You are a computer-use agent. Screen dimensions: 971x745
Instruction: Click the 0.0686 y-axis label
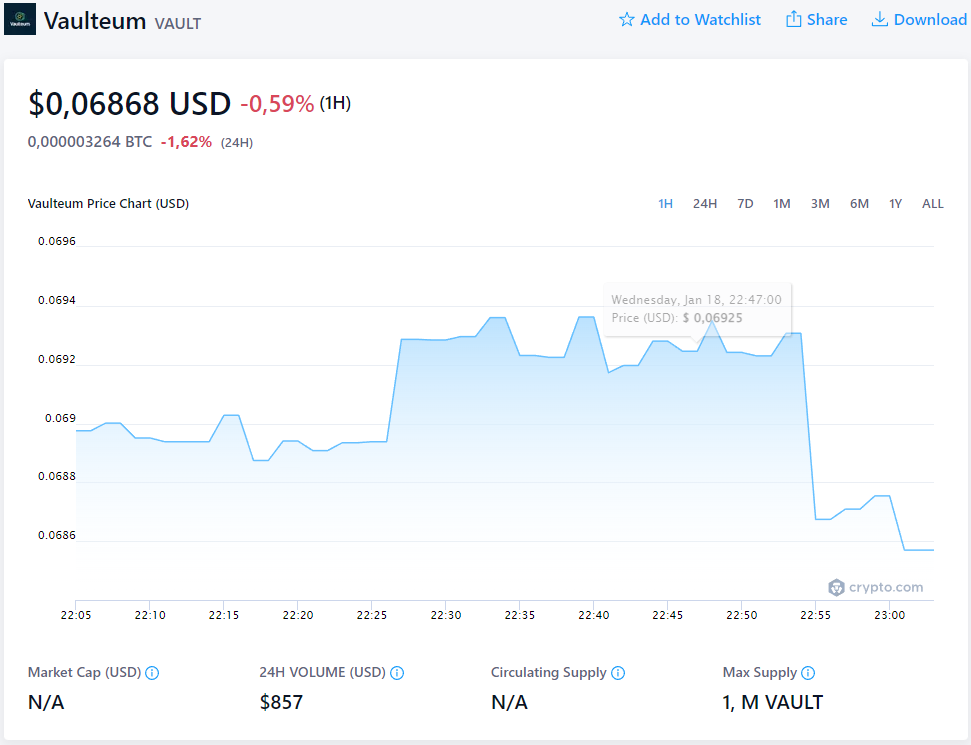[x=57, y=535]
